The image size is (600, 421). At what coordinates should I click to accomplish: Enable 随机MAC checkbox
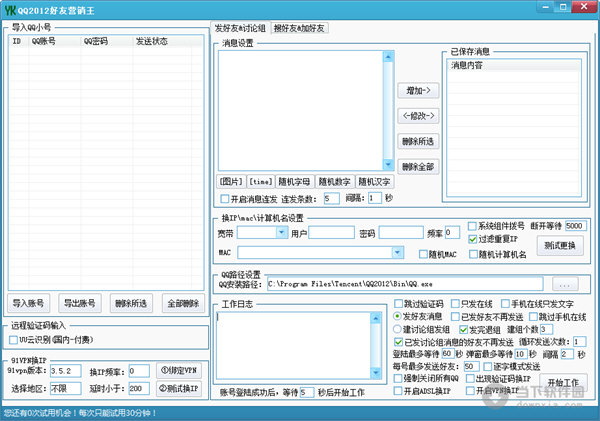coord(423,254)
